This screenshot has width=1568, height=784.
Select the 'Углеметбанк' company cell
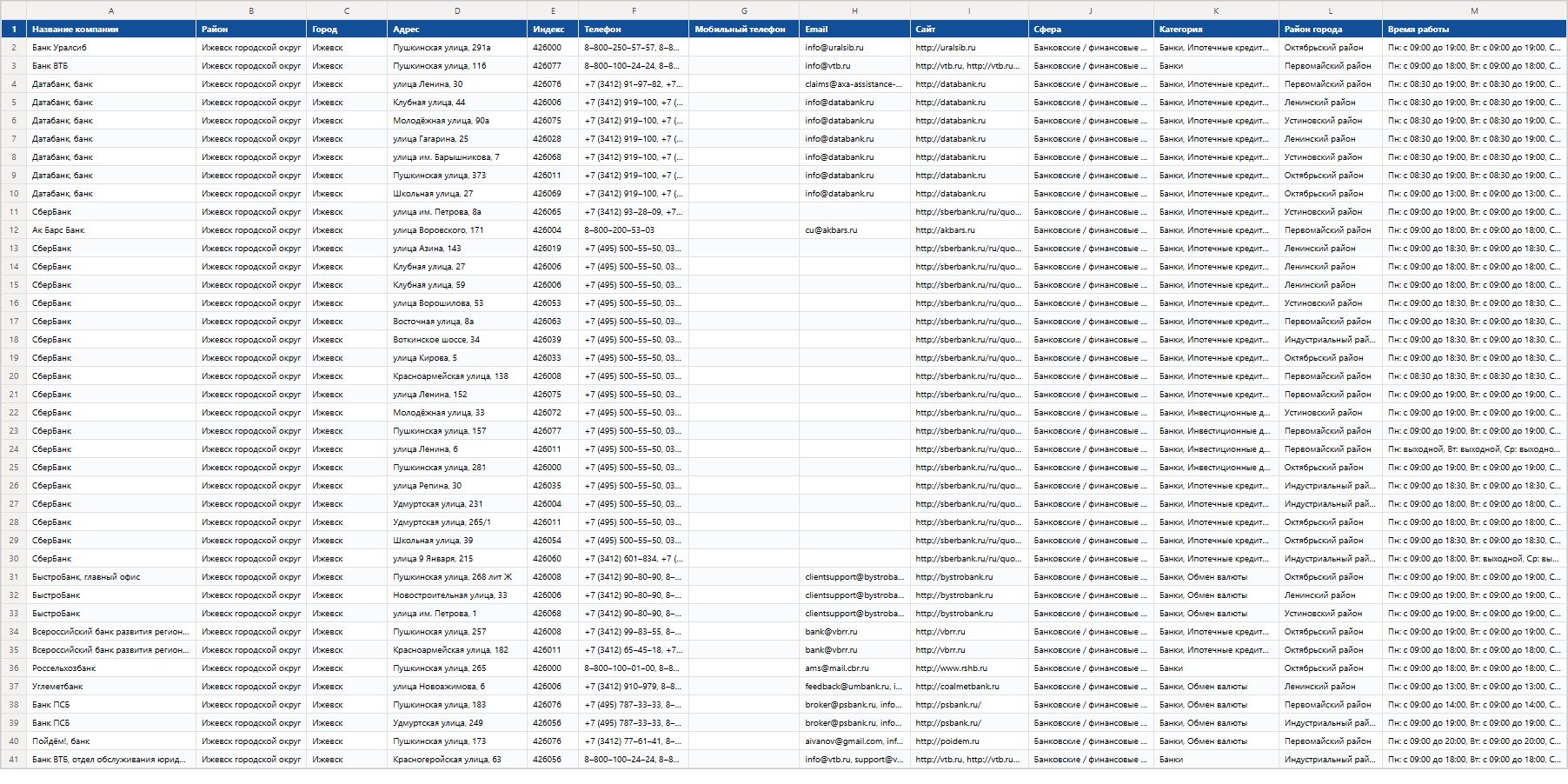[111, 687]
